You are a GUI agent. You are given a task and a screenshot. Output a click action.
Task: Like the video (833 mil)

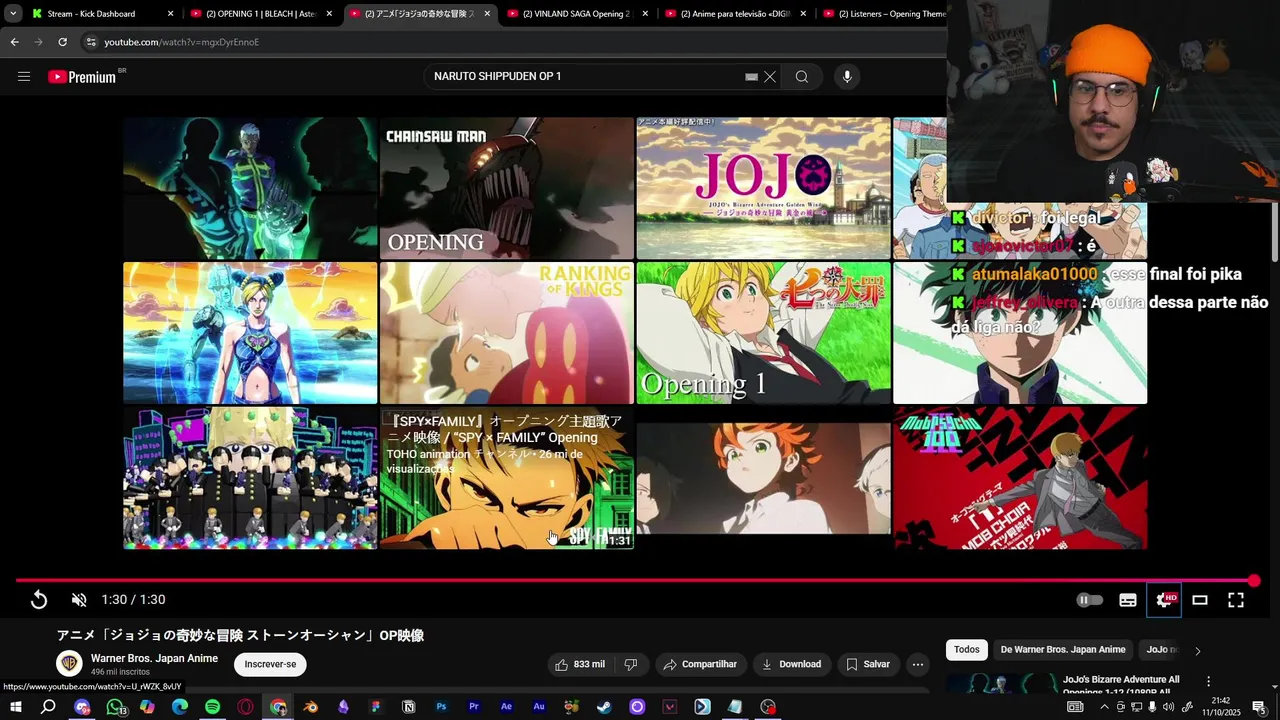pos(580,664)
